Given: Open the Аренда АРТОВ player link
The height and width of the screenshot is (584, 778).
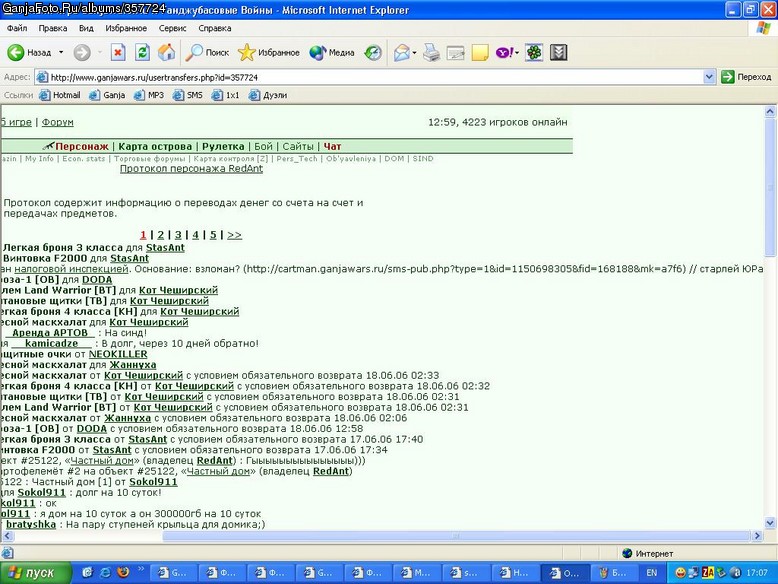Looking at the screenshot, I should click(x=50, y=333).
